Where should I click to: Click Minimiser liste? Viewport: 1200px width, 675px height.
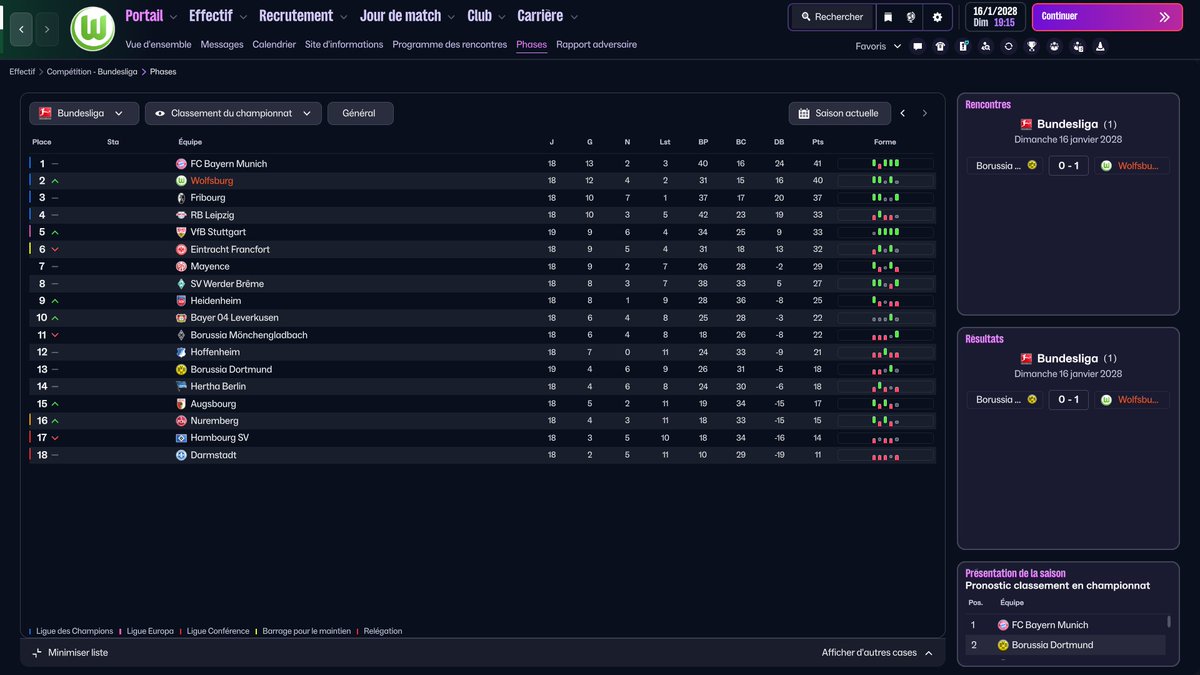coord(69,653)
